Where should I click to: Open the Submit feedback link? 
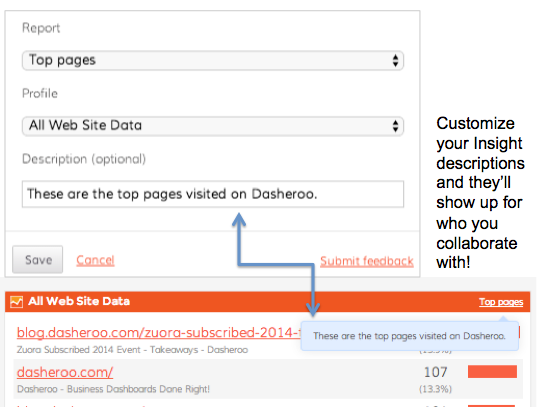[367, 261]
